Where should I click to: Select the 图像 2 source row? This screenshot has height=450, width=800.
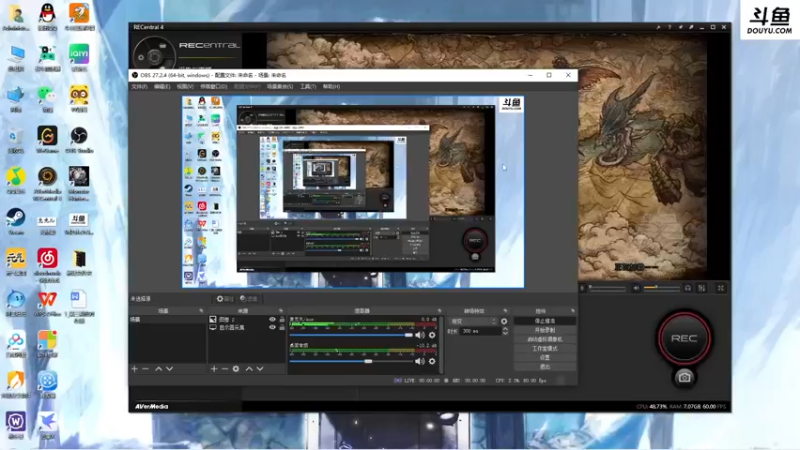pos(246,319)
